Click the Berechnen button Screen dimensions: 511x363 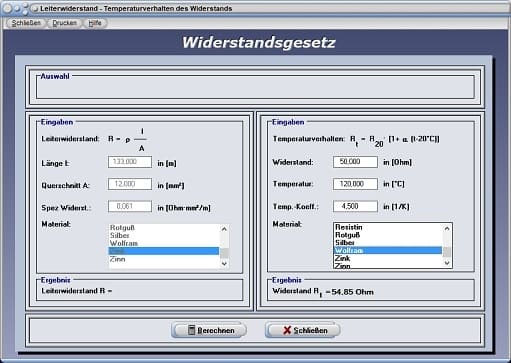tap(209, 330)
